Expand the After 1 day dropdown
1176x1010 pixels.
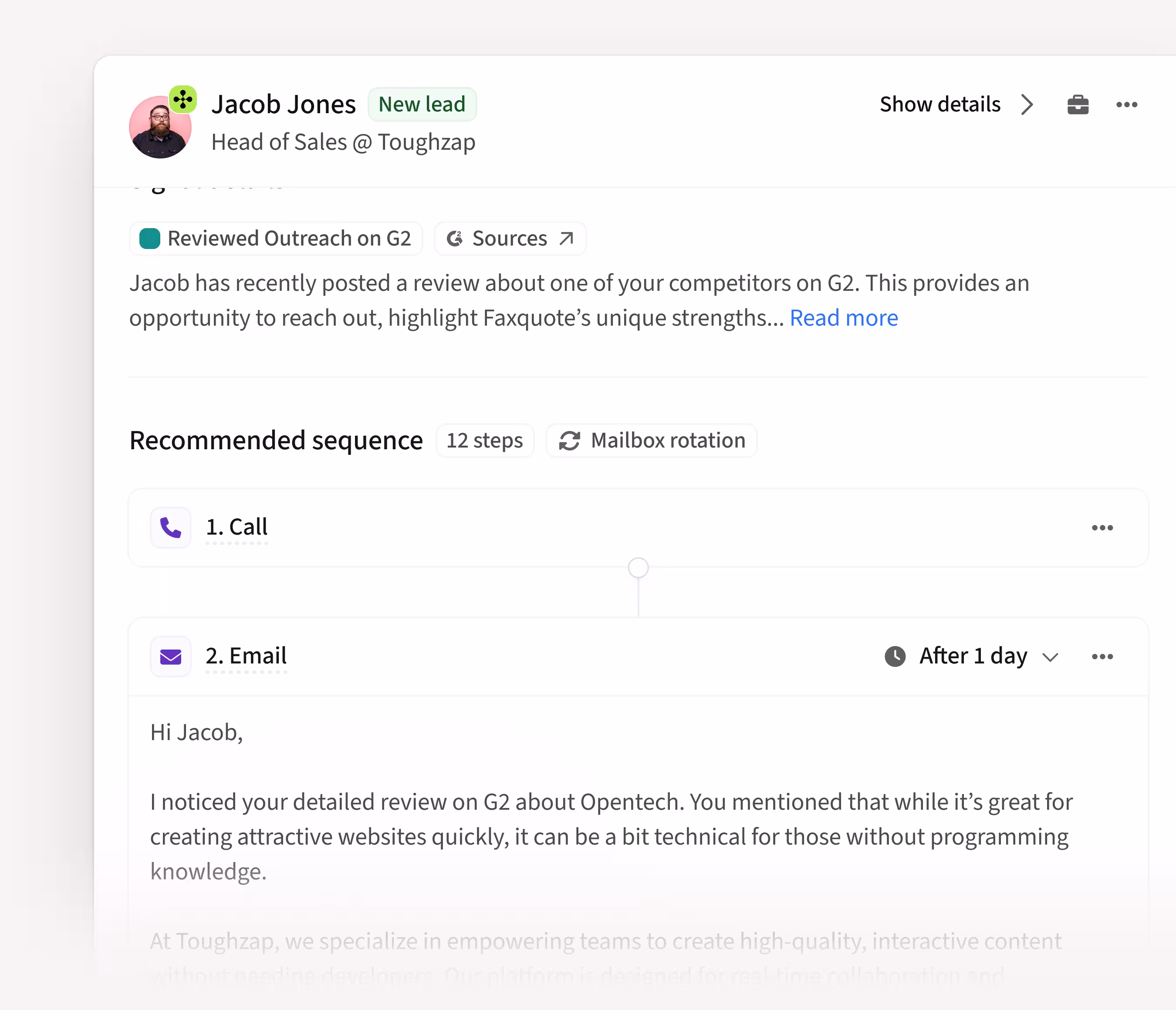pos(1051,657)
